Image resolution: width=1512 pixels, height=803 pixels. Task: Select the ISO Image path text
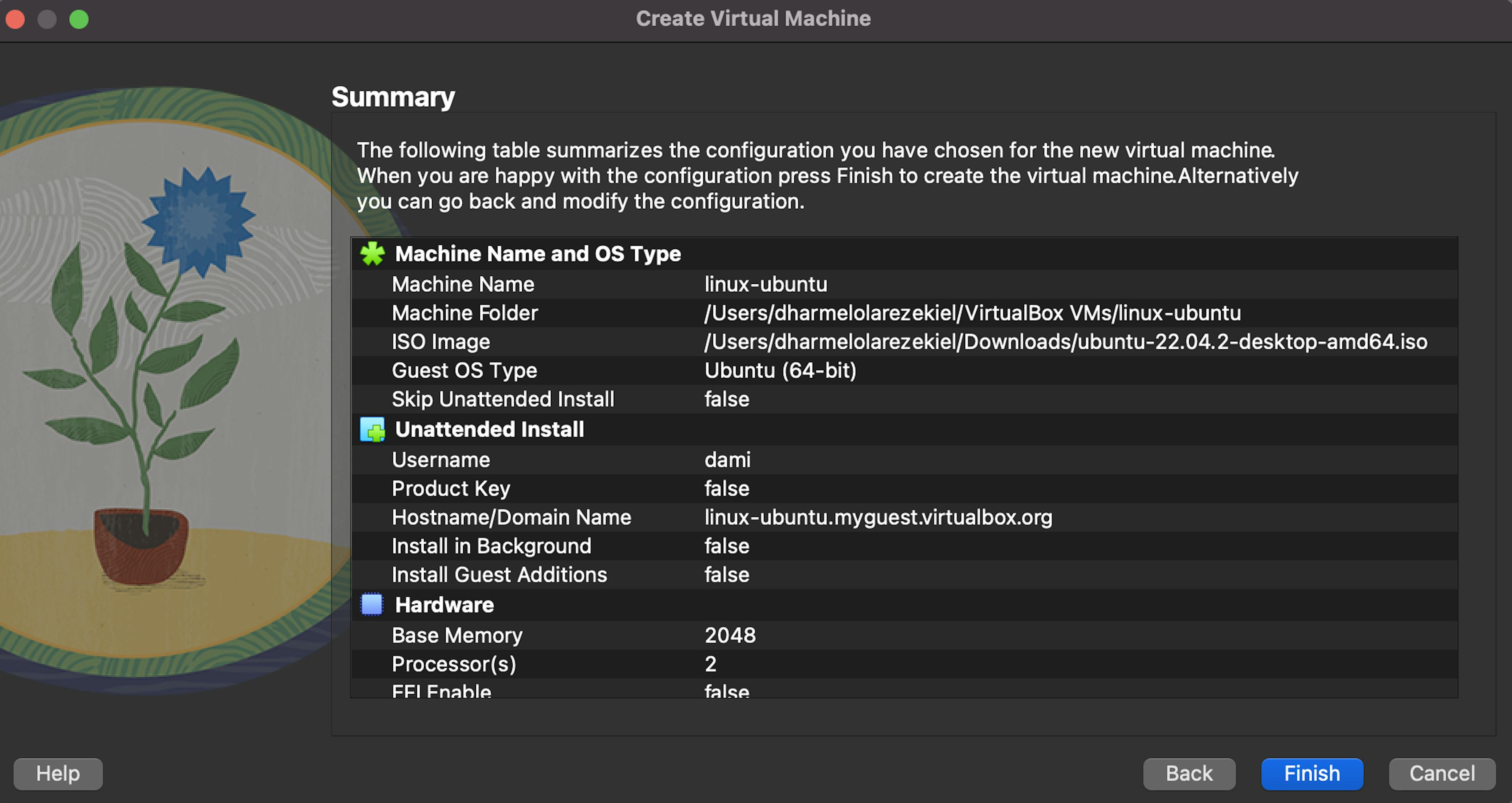pos(1066,341)
